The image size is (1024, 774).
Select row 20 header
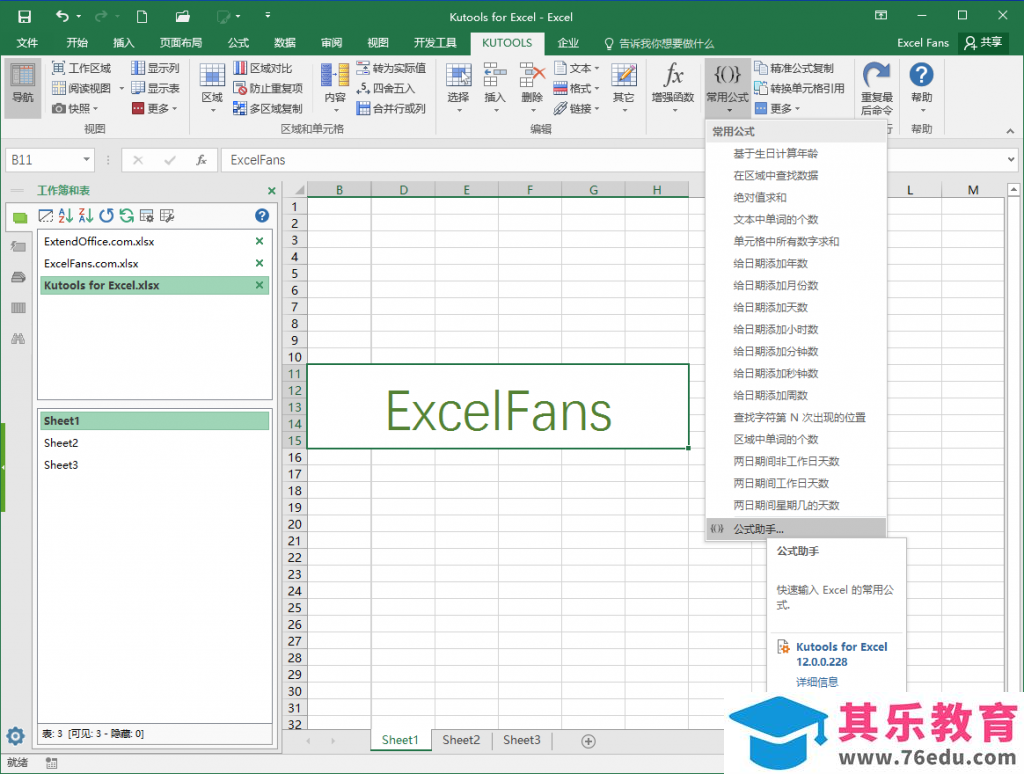295,524
